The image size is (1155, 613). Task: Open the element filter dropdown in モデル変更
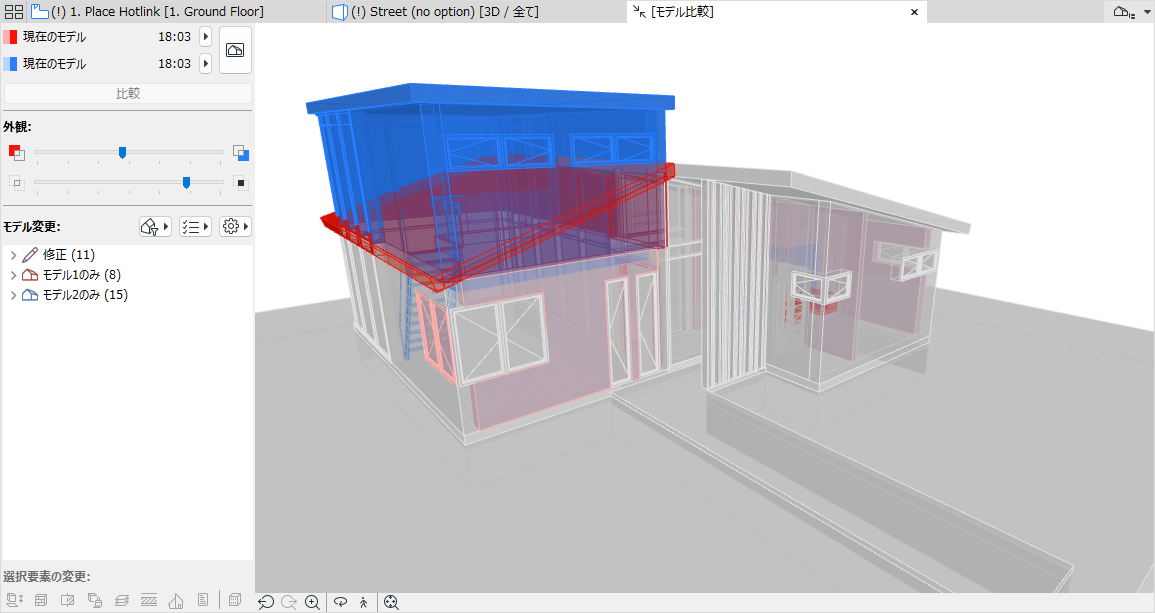pyautogui.click(x=155, y=226)
